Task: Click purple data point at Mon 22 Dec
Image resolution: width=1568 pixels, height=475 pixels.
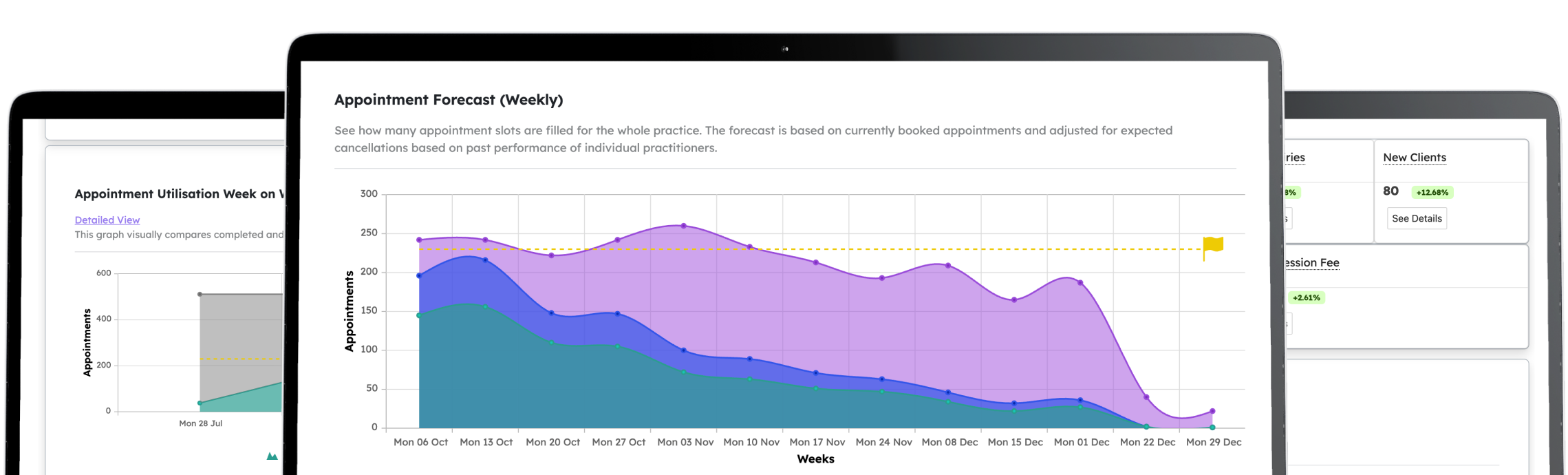Action: pos(1146,397)
